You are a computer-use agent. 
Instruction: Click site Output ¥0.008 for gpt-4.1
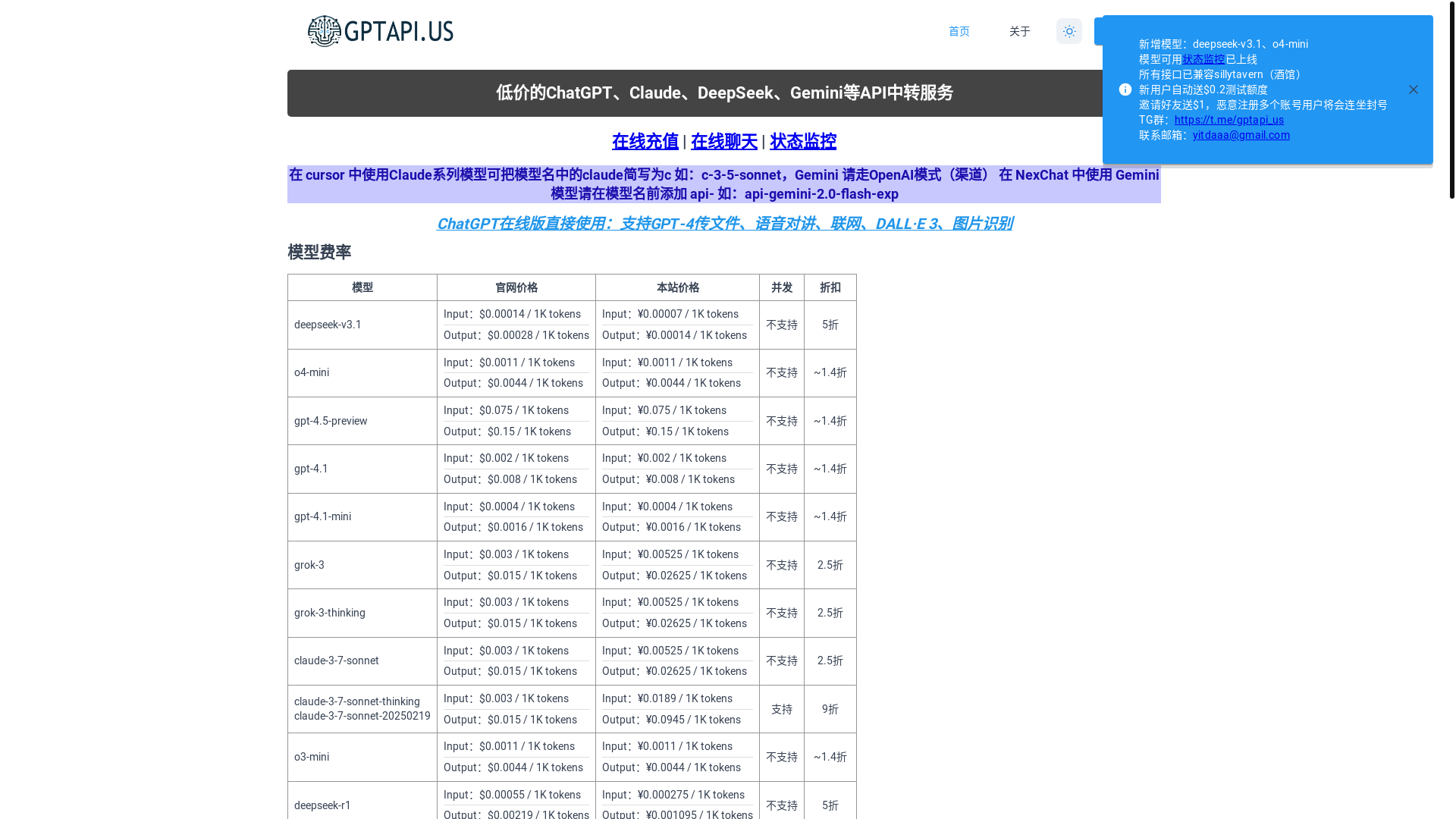(668, 479)
